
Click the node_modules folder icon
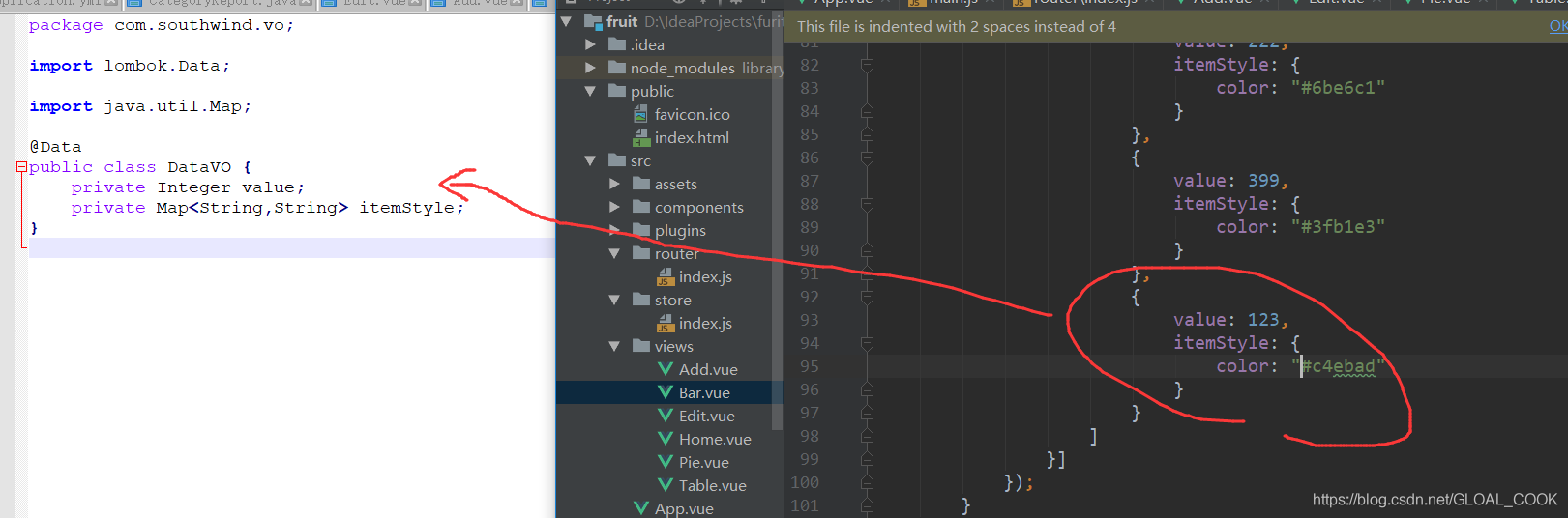(617, 68)
